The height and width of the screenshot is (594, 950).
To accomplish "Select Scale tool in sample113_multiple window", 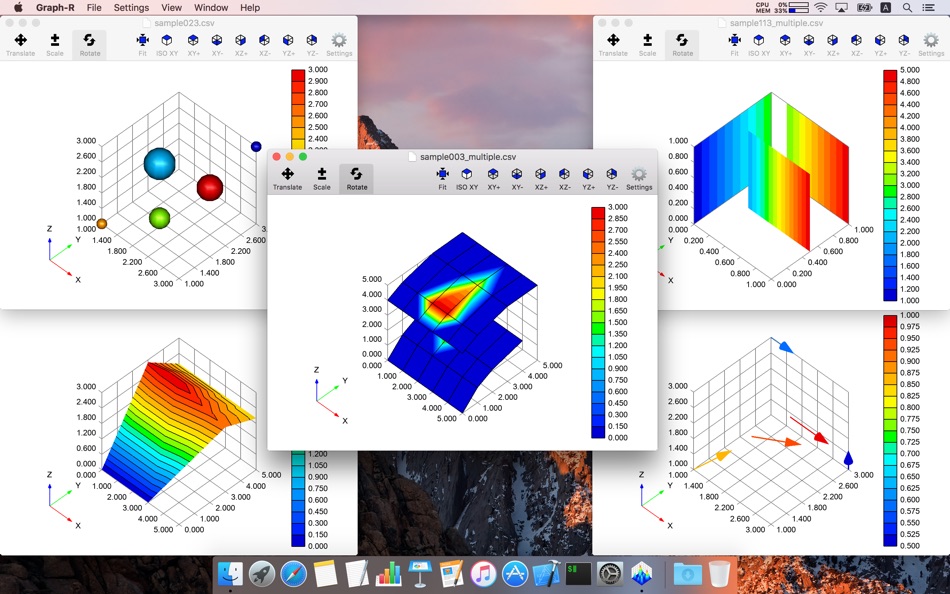I will pos(647,45).
